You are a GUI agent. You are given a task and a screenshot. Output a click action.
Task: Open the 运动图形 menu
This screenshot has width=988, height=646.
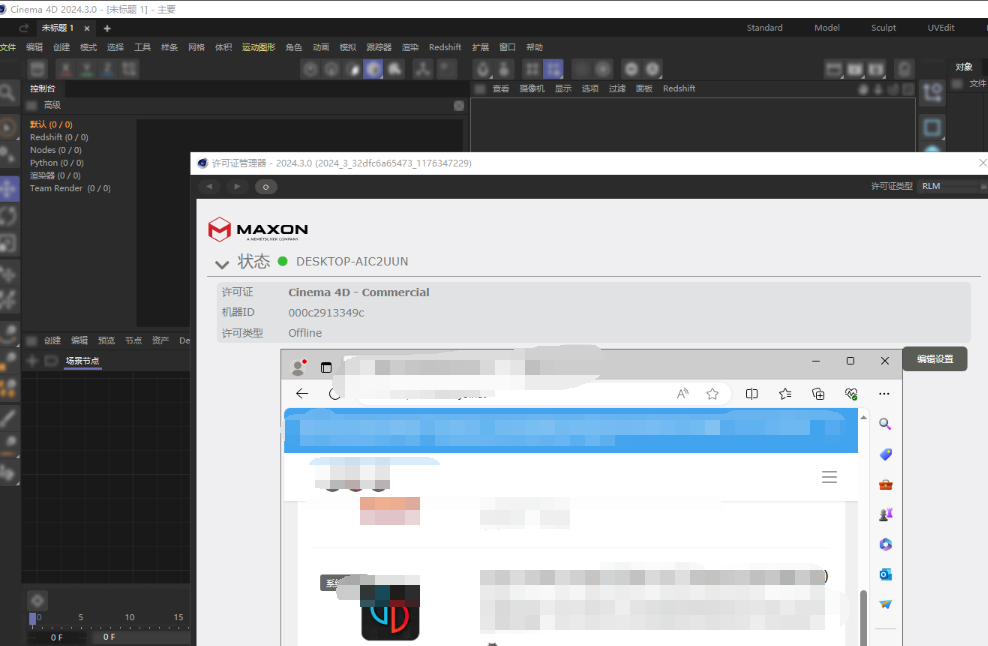(x=258, y=47)
